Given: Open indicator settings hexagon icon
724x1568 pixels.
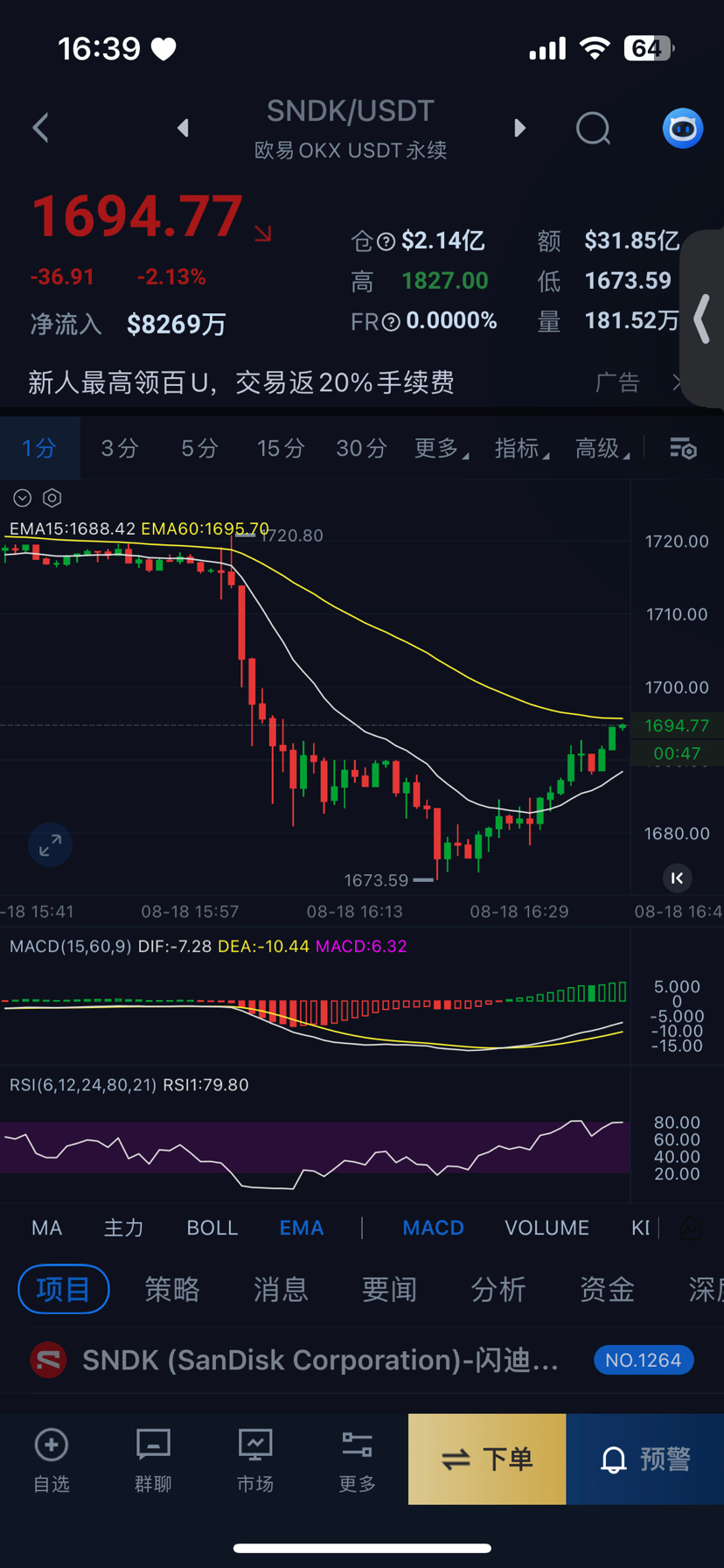Looking at the screenshot, I should (52, 498).
